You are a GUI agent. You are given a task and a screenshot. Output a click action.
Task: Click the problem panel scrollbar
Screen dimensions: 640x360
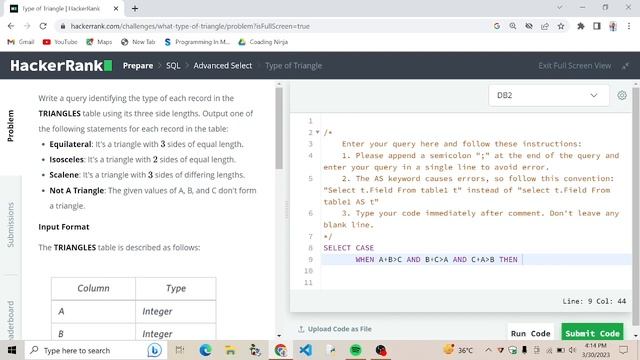(279, 129)
